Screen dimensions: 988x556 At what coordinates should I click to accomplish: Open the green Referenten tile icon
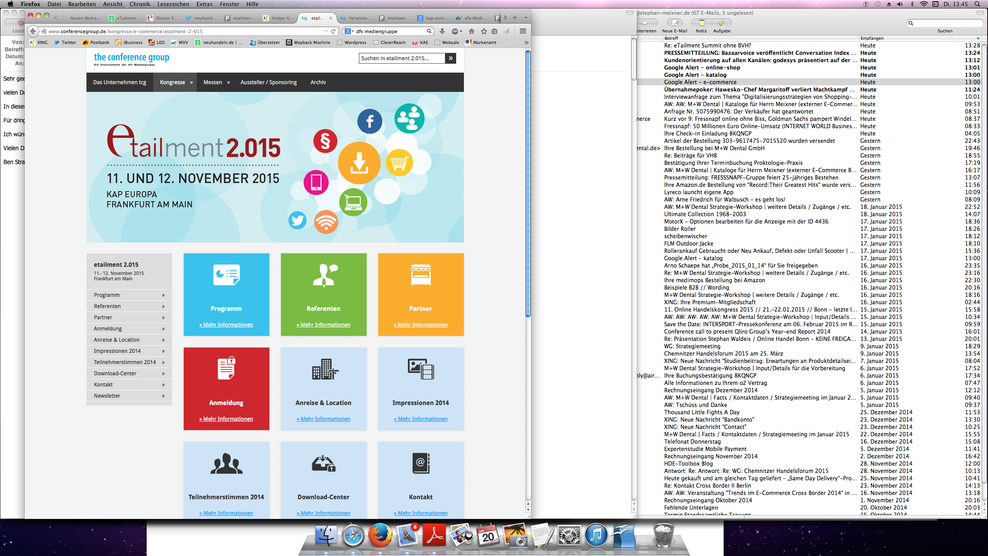click(x=324, y=275)
